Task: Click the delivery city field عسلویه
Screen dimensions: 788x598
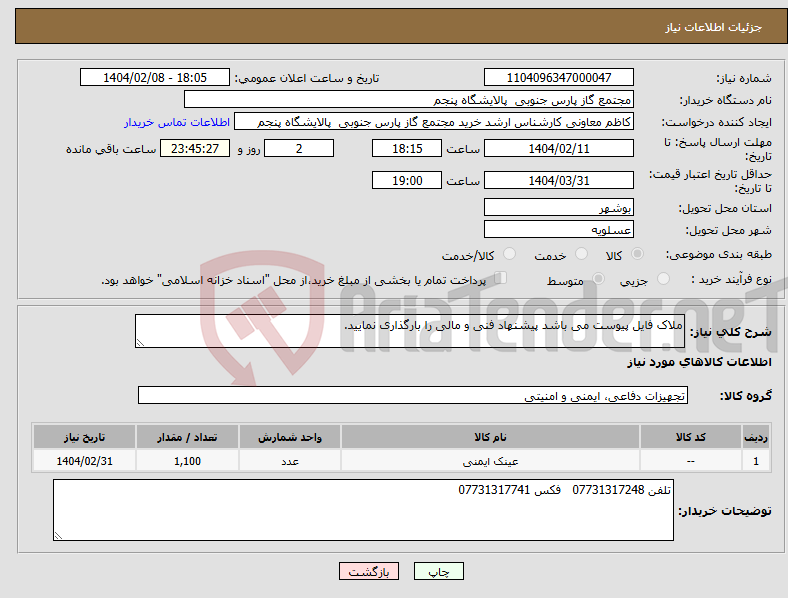Action: (x=558, y=229)
